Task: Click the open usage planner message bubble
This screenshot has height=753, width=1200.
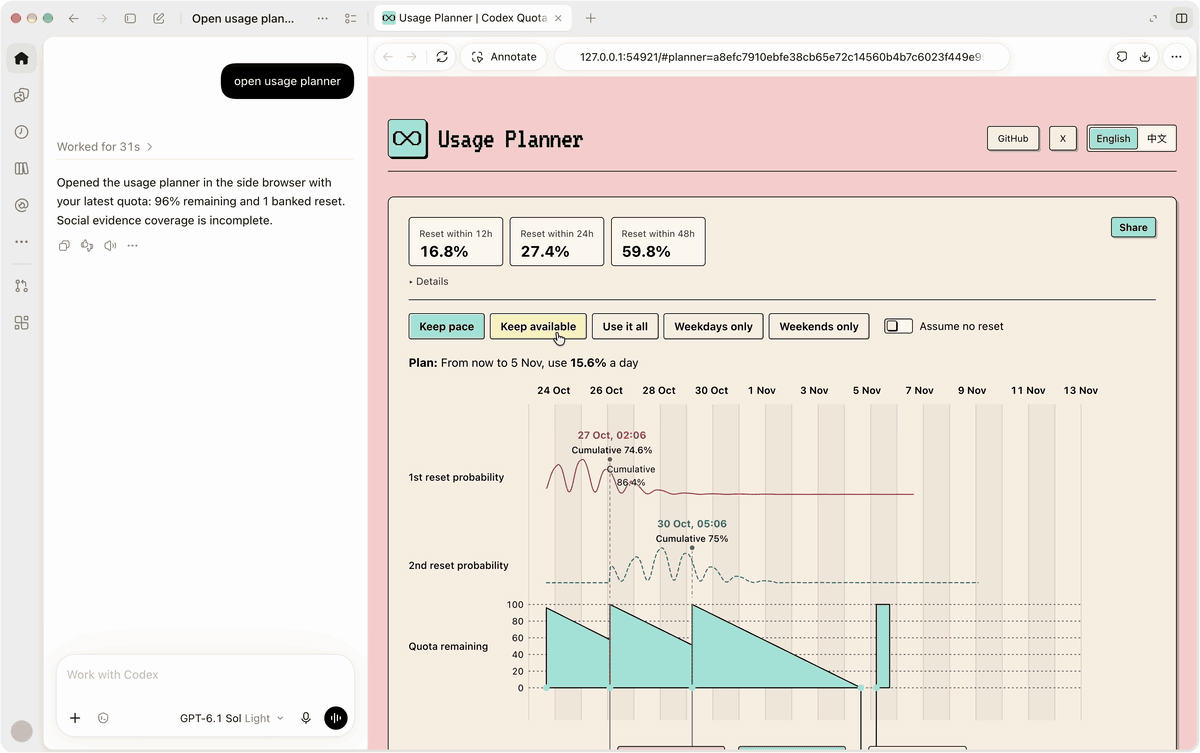Action: [287, 81]
